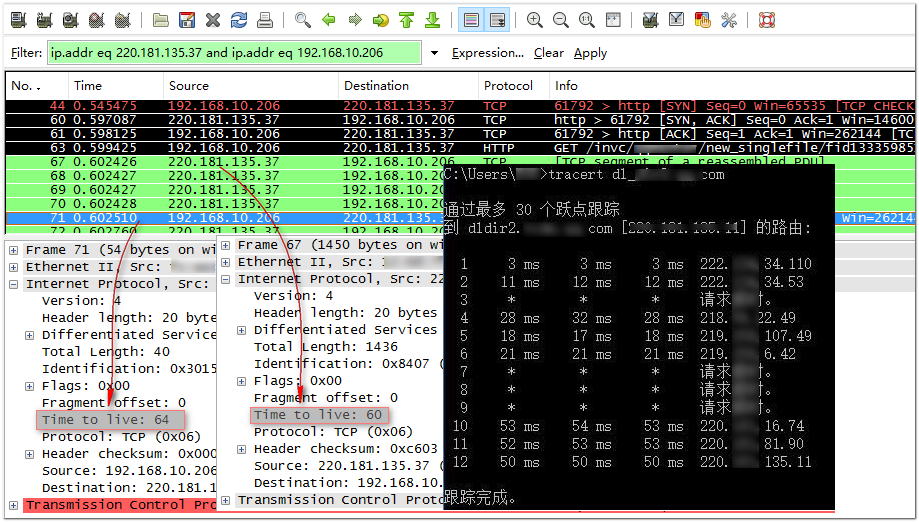Jump to first packet icon
The image size is (919, 522).
406,21
